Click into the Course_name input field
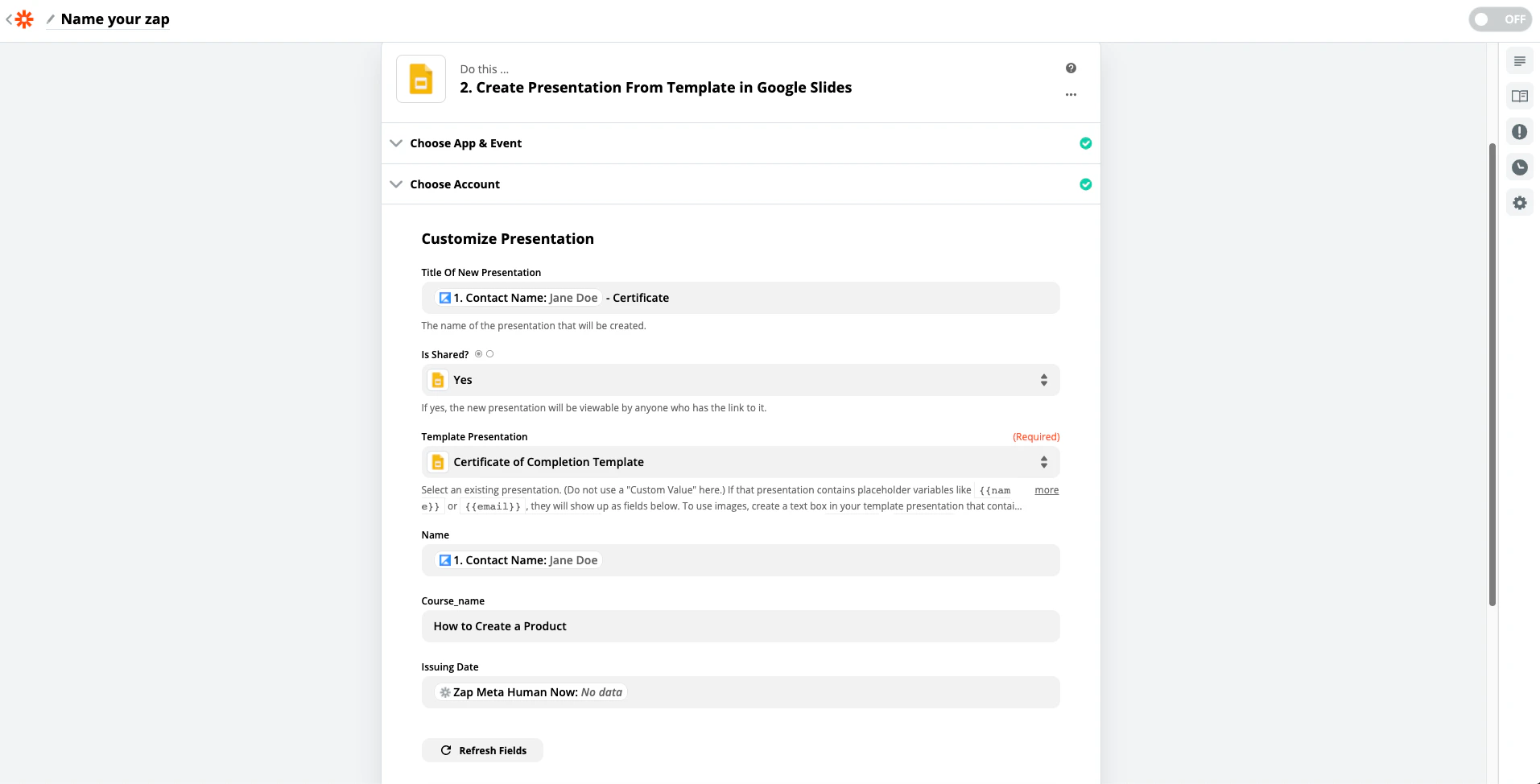The height and width of the screenshot is (784, 1540). coord(741,626)
